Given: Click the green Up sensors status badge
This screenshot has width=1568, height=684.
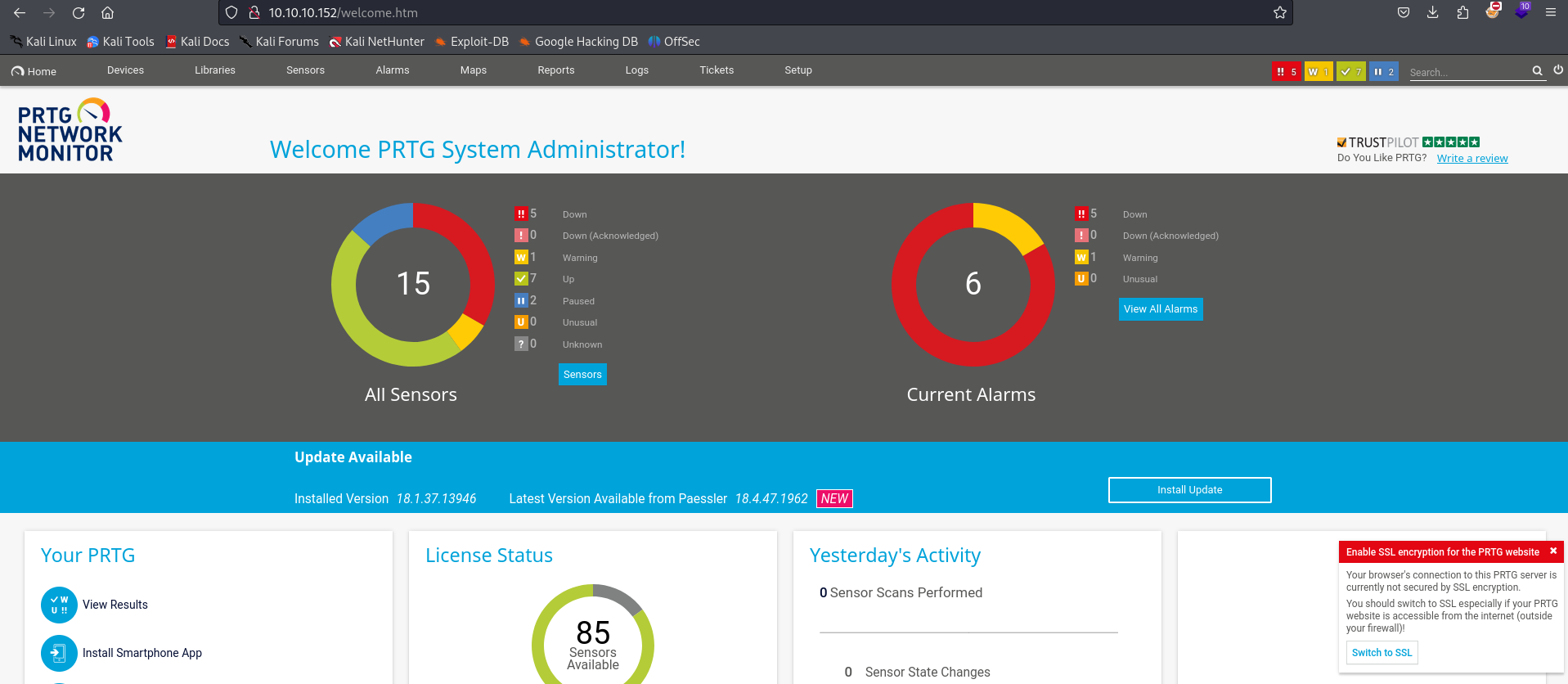Looking at the screenshot, I should 1350,72.
